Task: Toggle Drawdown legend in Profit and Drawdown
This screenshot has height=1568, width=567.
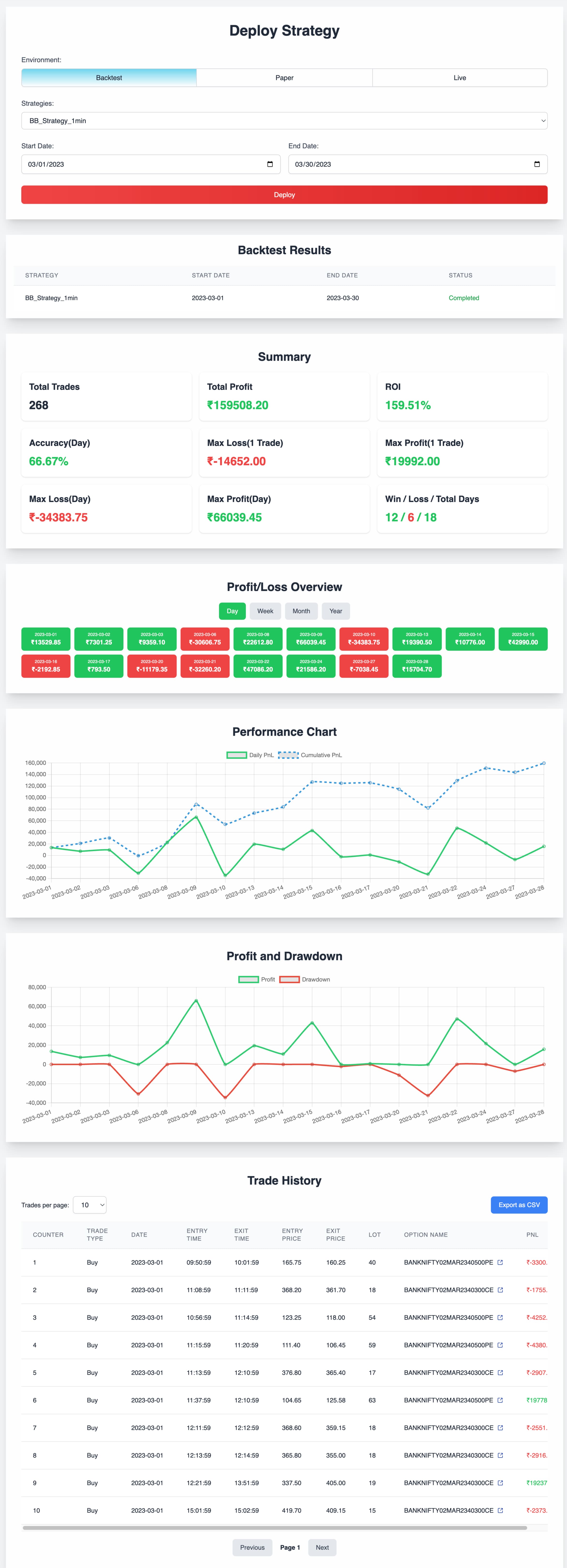Action: click(x=305, y=979)
